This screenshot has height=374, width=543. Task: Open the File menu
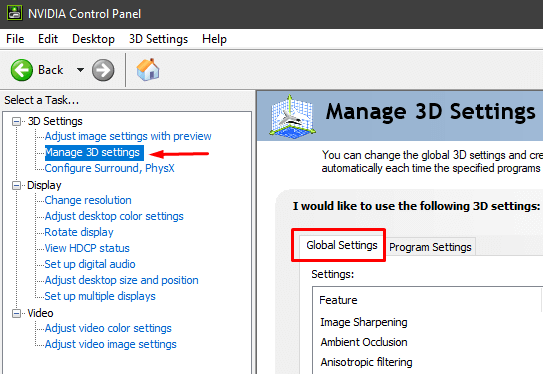[15, 39]
